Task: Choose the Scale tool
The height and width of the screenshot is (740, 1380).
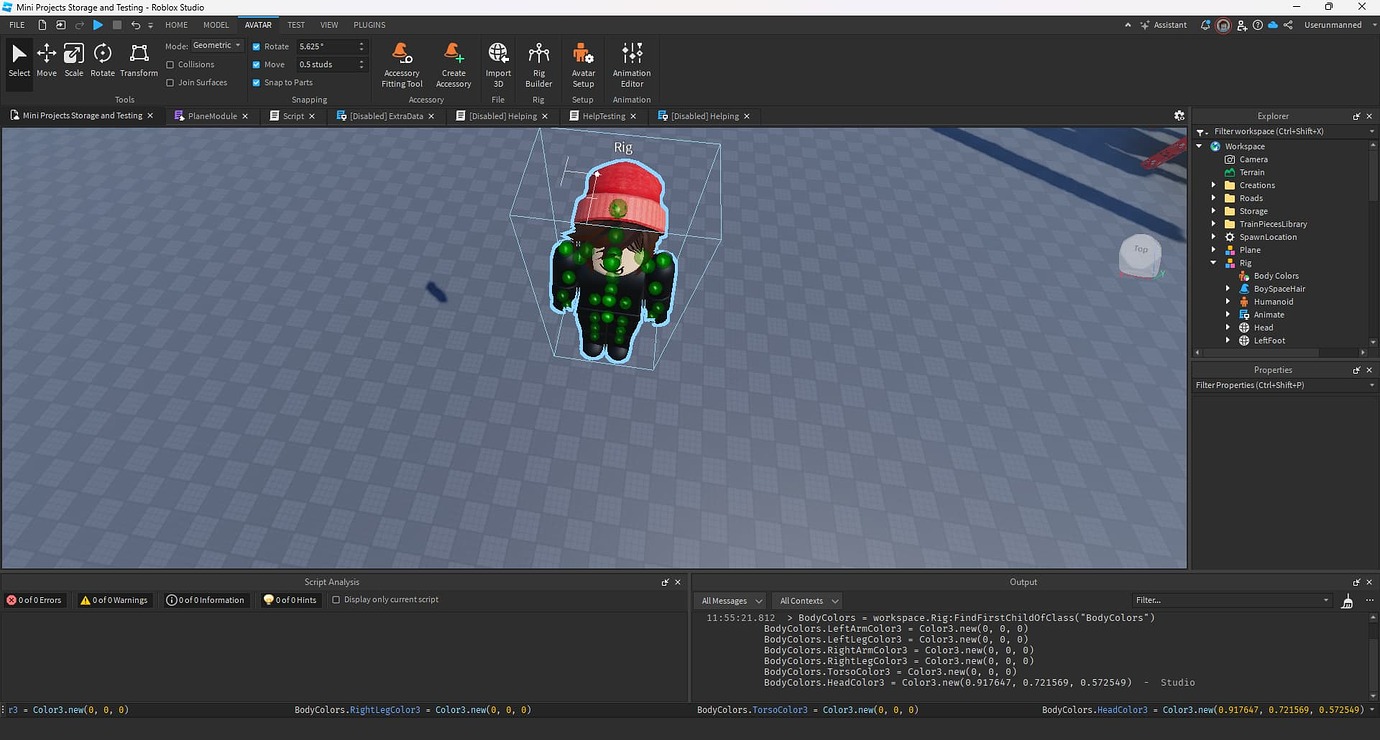Action: pyautogui.click(x=74, y=60)
